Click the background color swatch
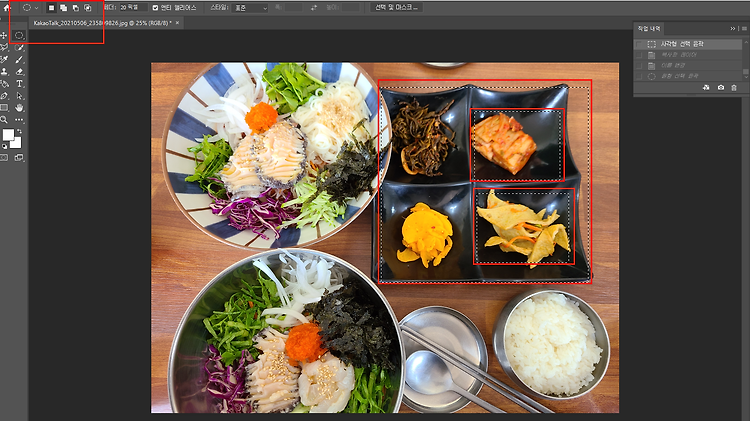The height and width of the screenshot is (421, 750). pyautogui.click(x=17, y=144)
